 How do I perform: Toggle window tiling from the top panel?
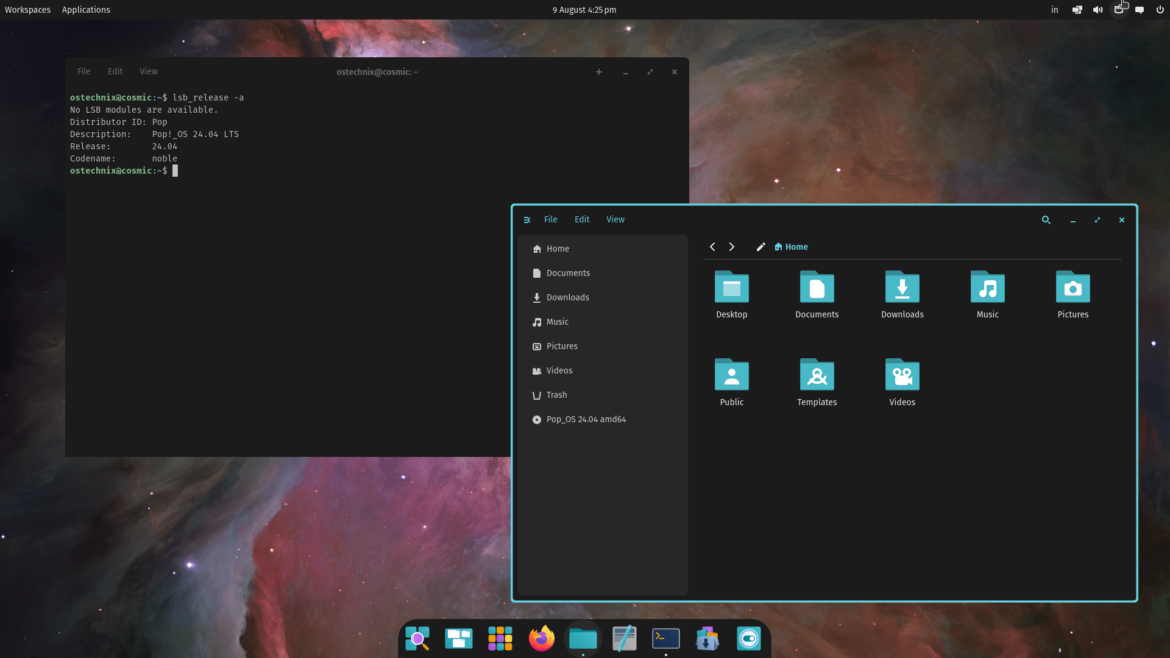(x=1076, y=9)
